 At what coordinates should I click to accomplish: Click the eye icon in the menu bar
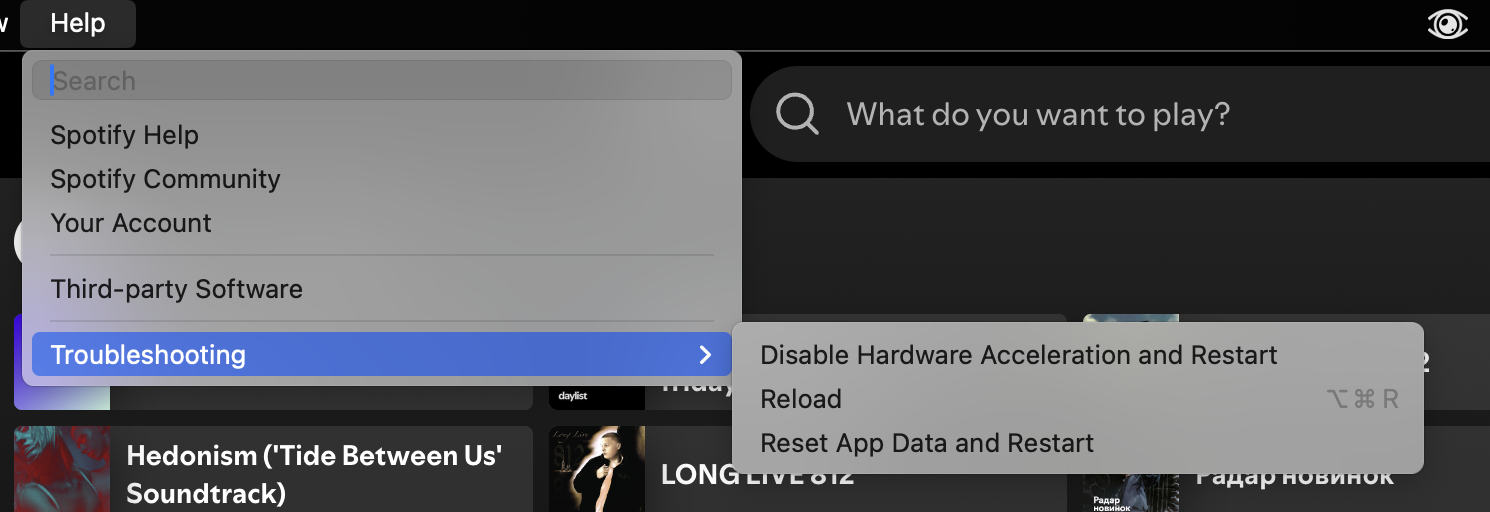point(1447,24)
